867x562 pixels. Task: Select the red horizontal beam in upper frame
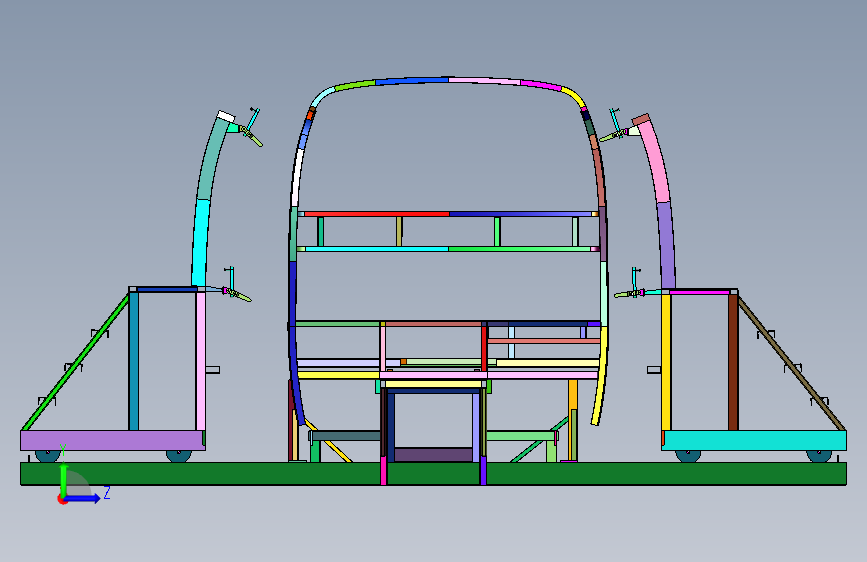(377, 214)
